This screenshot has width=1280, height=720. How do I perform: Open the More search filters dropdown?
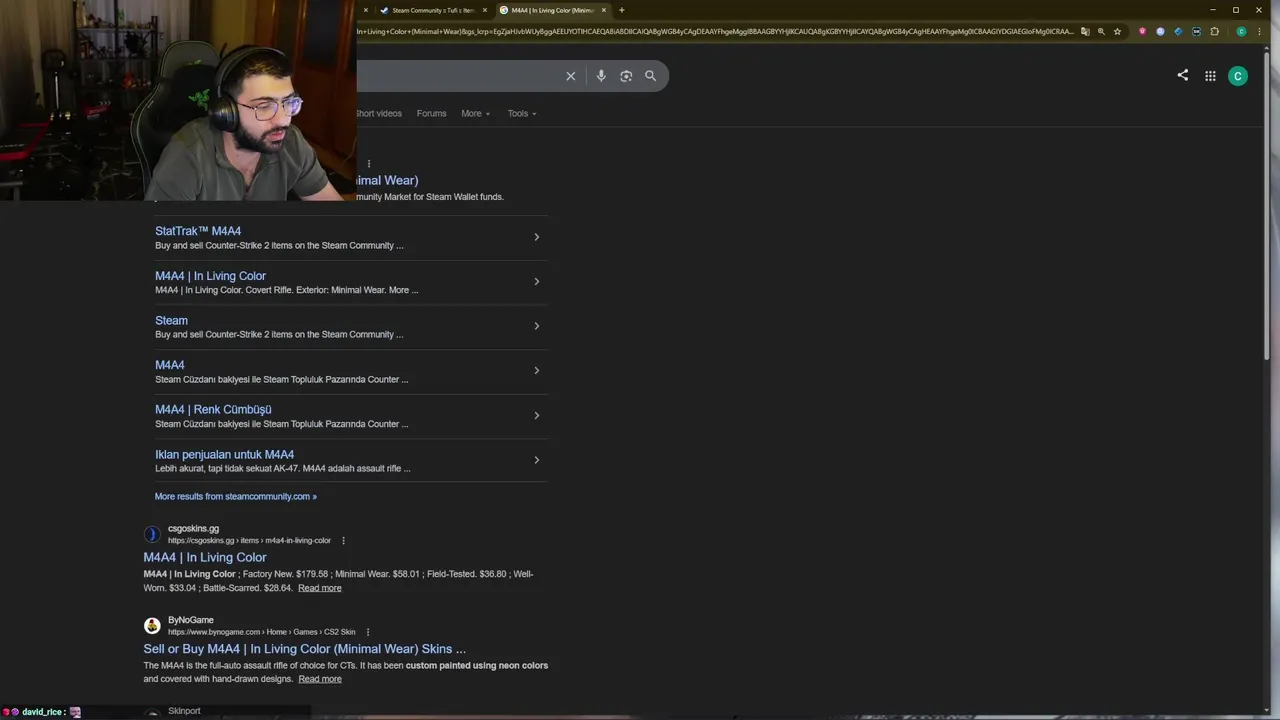(x=476, y=114)
